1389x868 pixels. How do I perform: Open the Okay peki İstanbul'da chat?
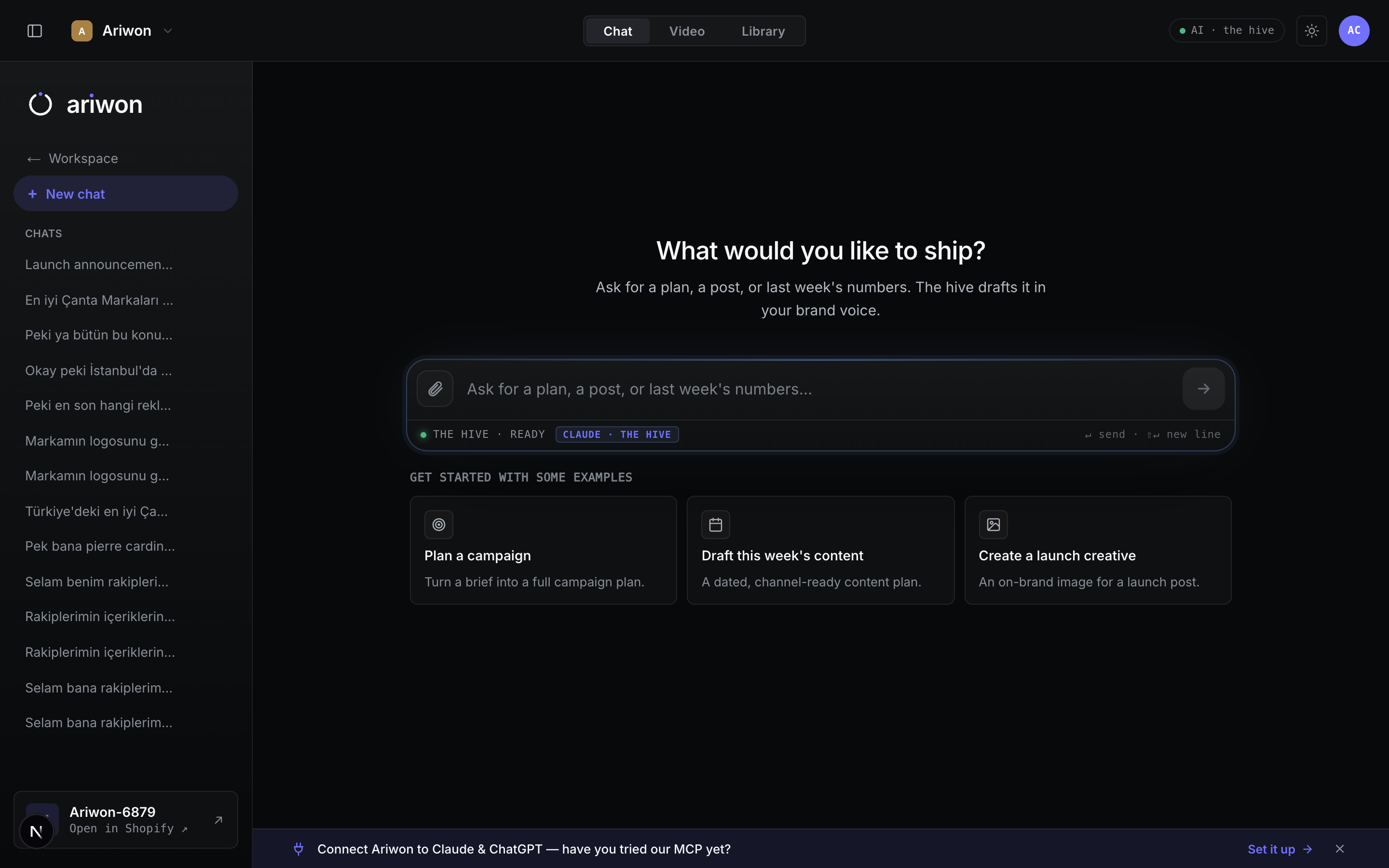click(99, 371)
